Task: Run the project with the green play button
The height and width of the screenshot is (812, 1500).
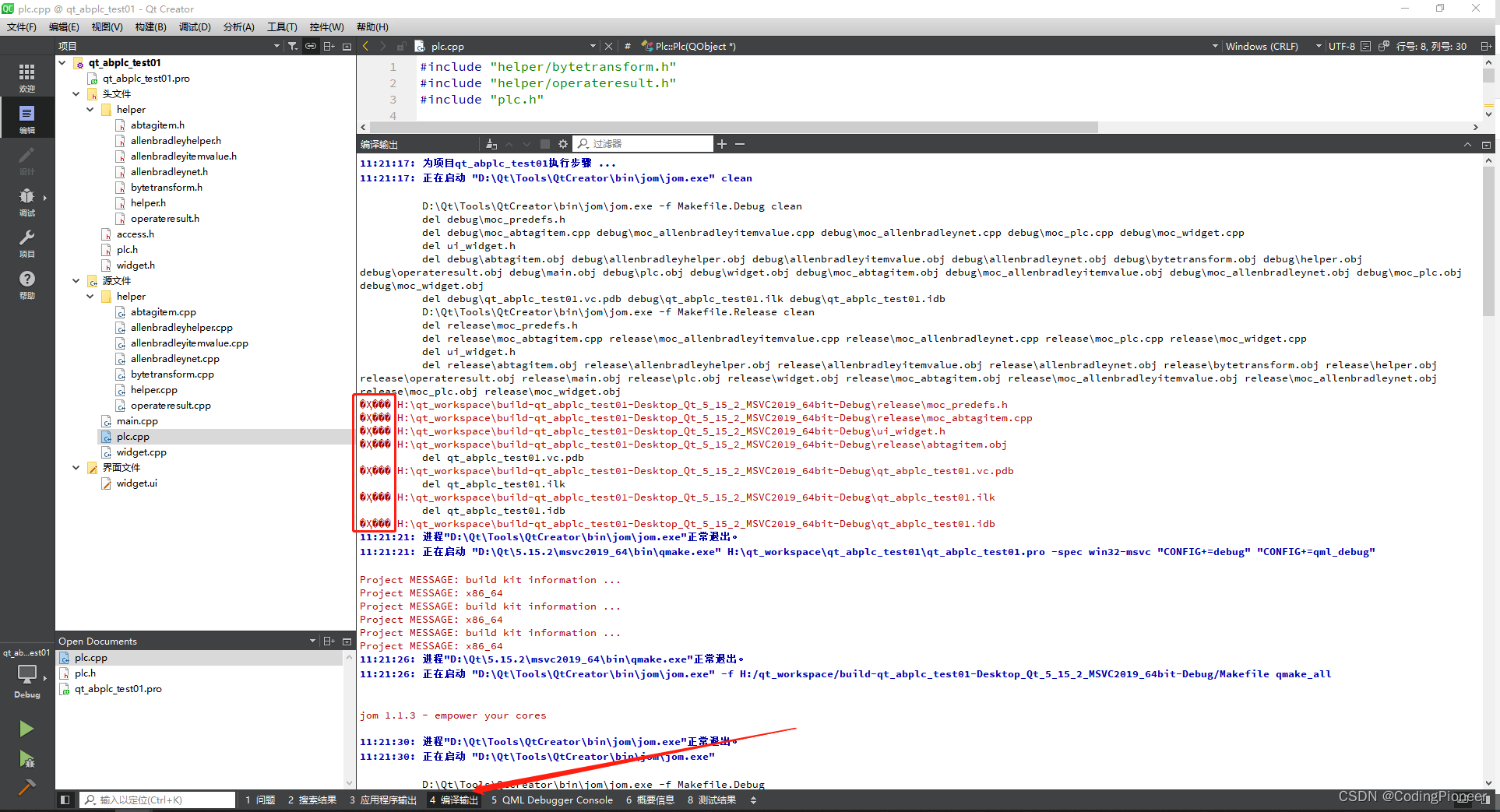Action: pyautogui.click(x=26, y=729)
